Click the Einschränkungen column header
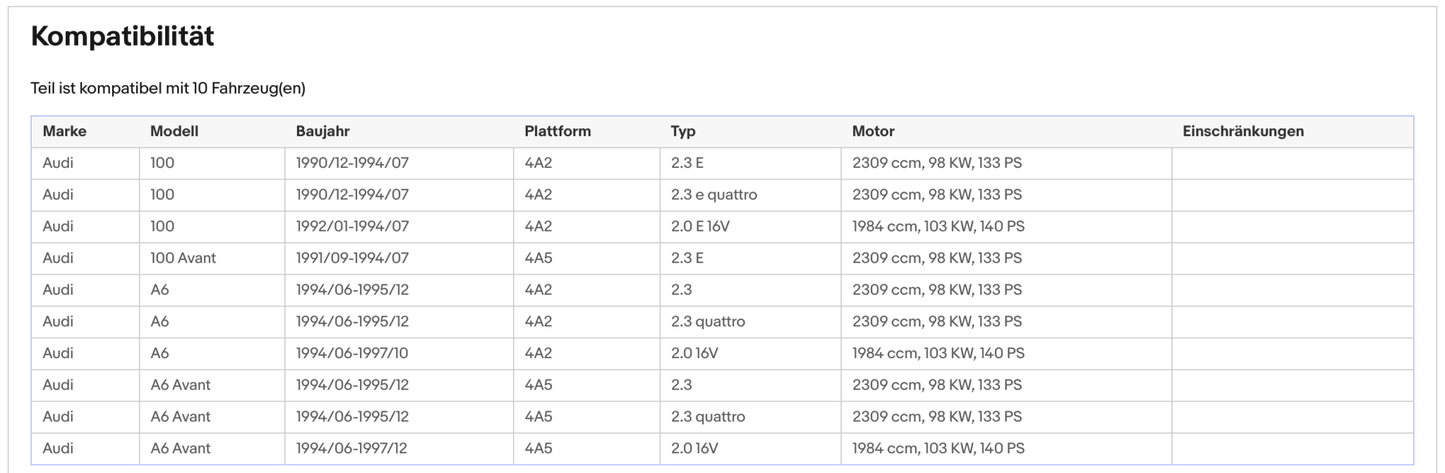Screen dimensions: 1445x473 tap(1242, 131)
